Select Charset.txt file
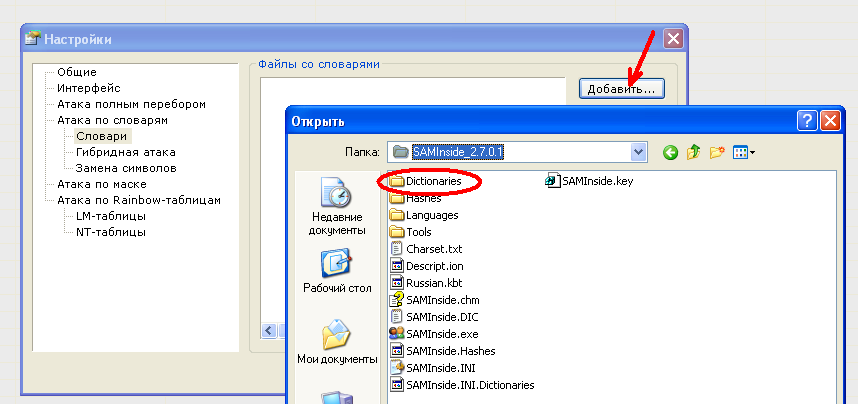Viewport: 858px width, 404px height. point(426,249)
